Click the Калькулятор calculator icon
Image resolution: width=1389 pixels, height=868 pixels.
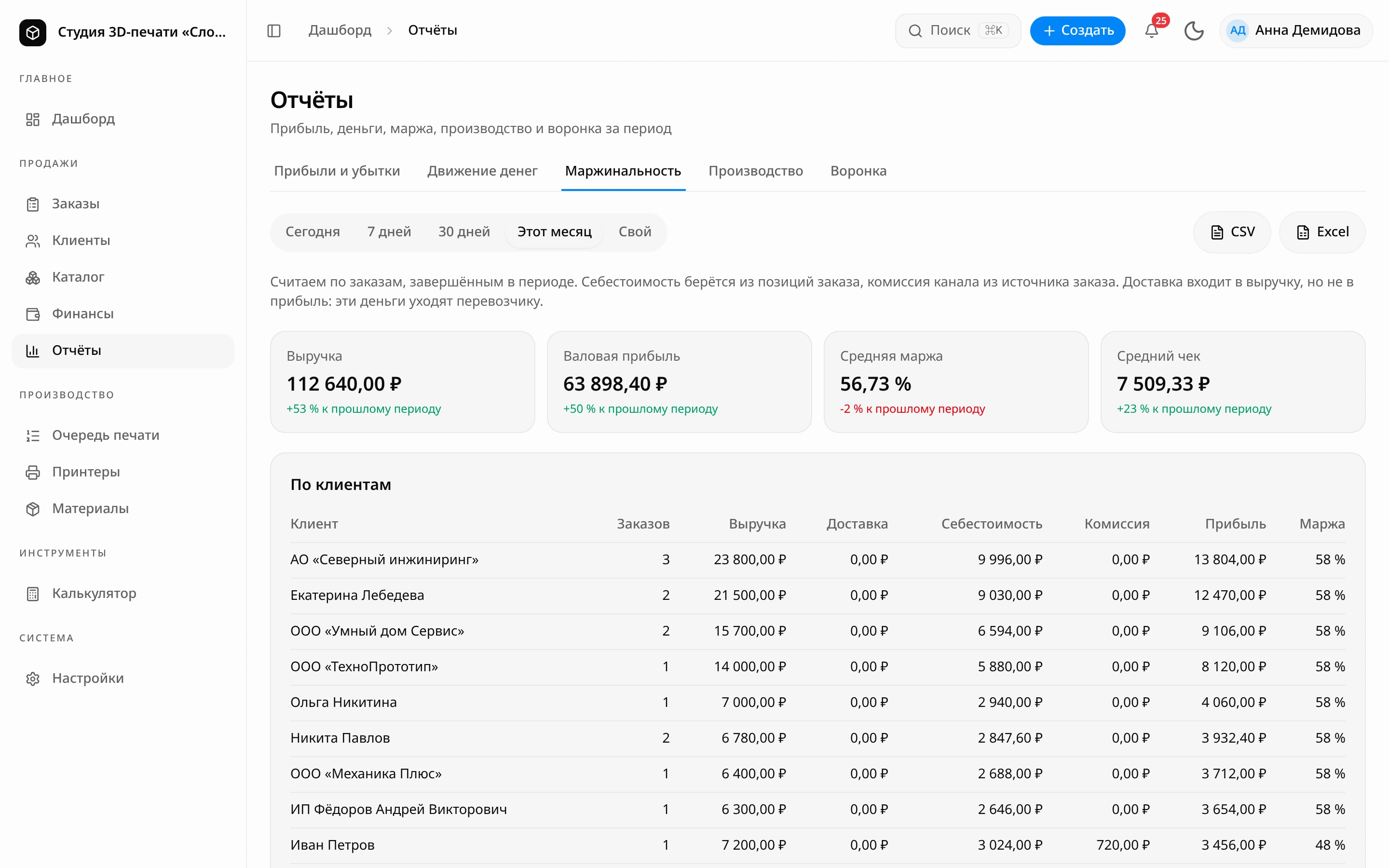pyautogui.click(x=33, y=594)
